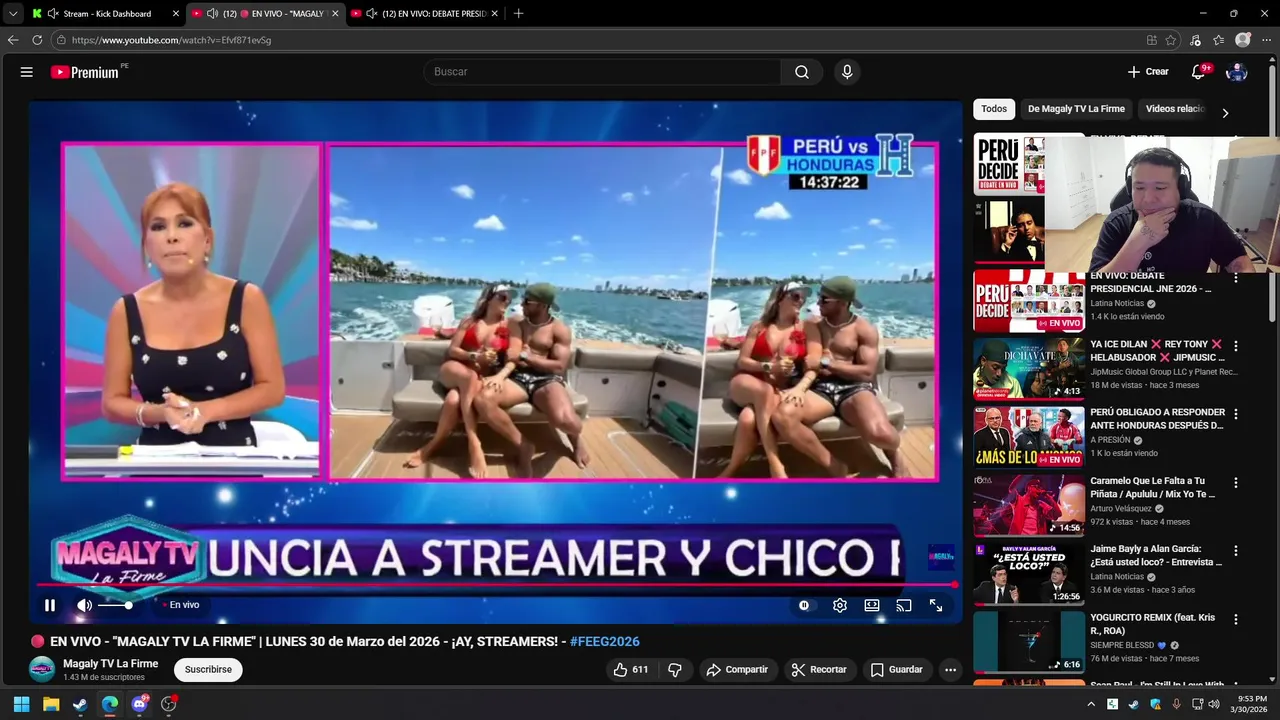
Task: Adjust the player volume slider
Action: tap(115, 605)
